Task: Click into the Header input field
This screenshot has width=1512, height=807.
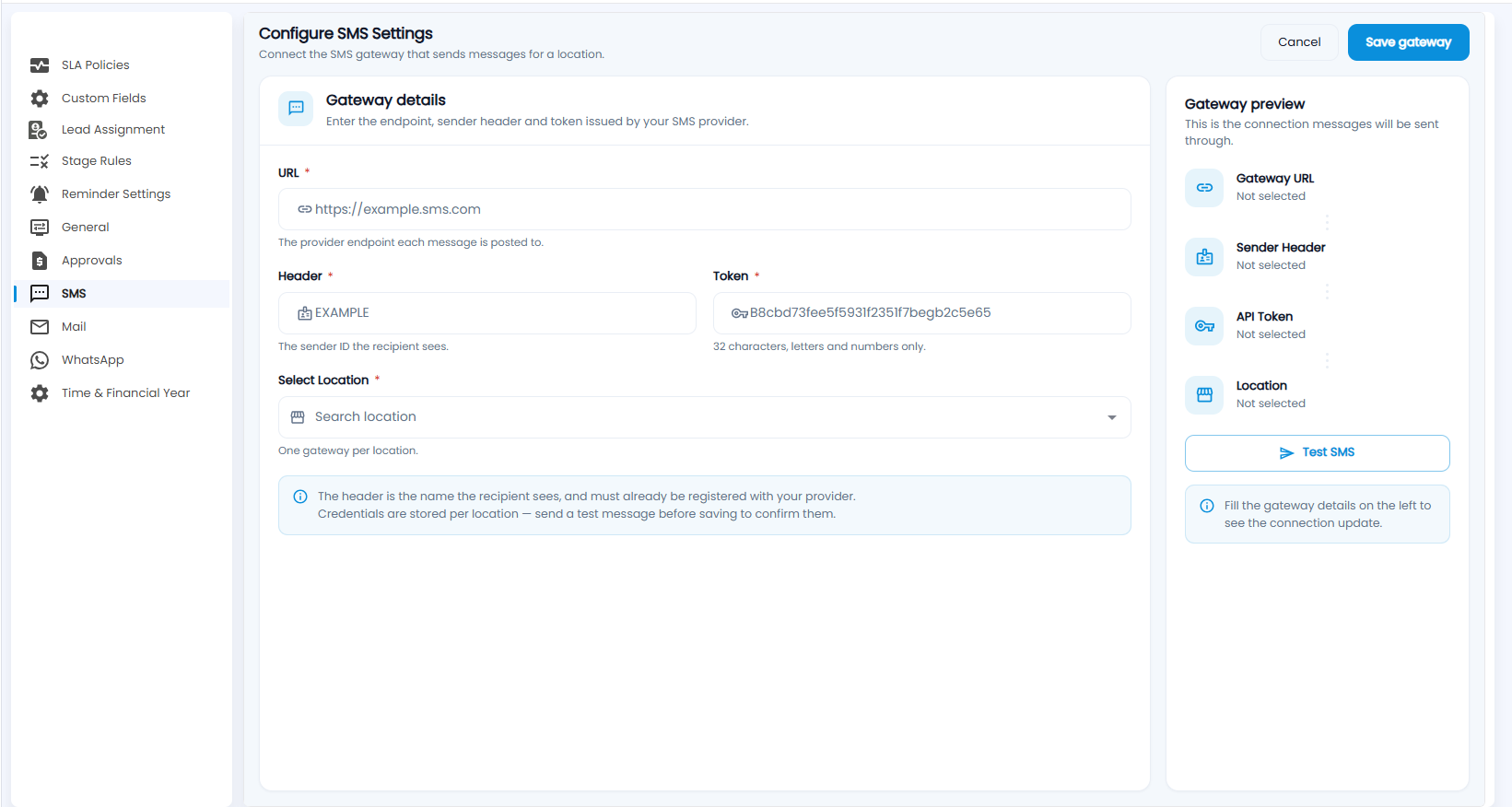Action: [x=486, y=313]
